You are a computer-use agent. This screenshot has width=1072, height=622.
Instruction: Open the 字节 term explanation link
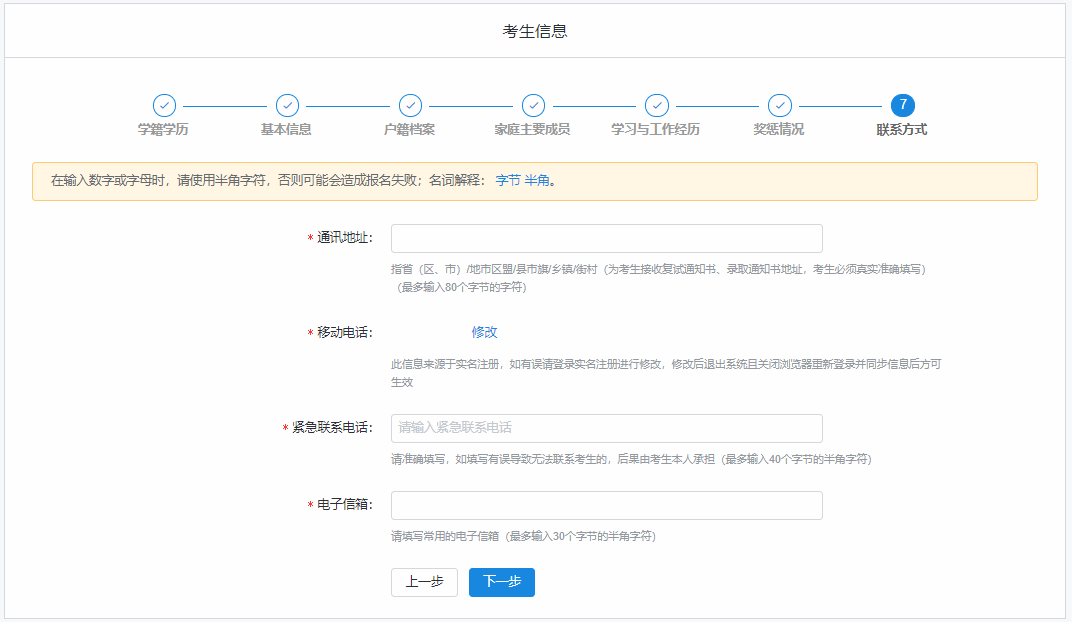click(x=508, y=181)
